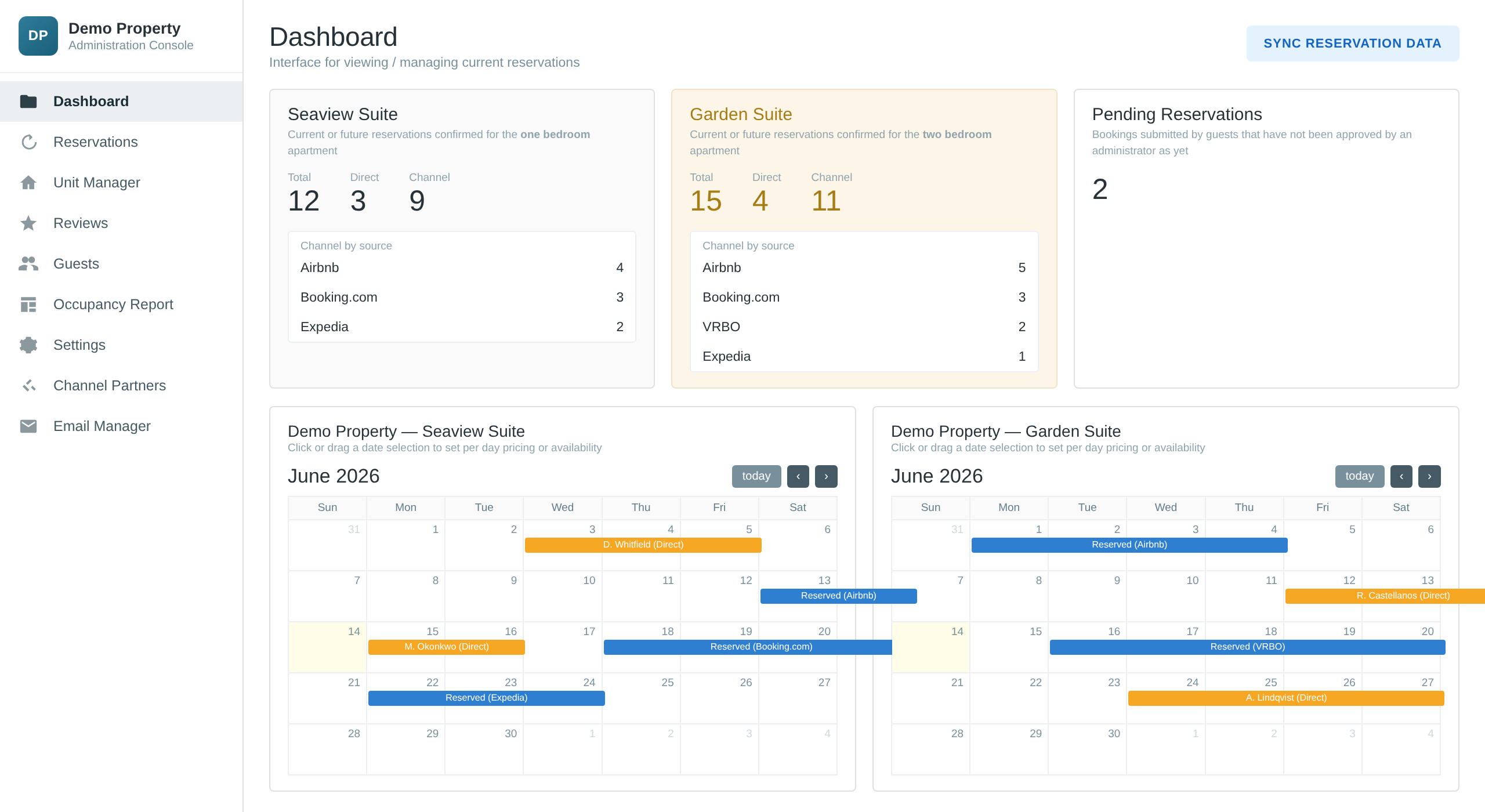Open M. Okonkwo (Direct) reservation
The width and height of the screenshot is (1485, 812).
pos(446,647)
